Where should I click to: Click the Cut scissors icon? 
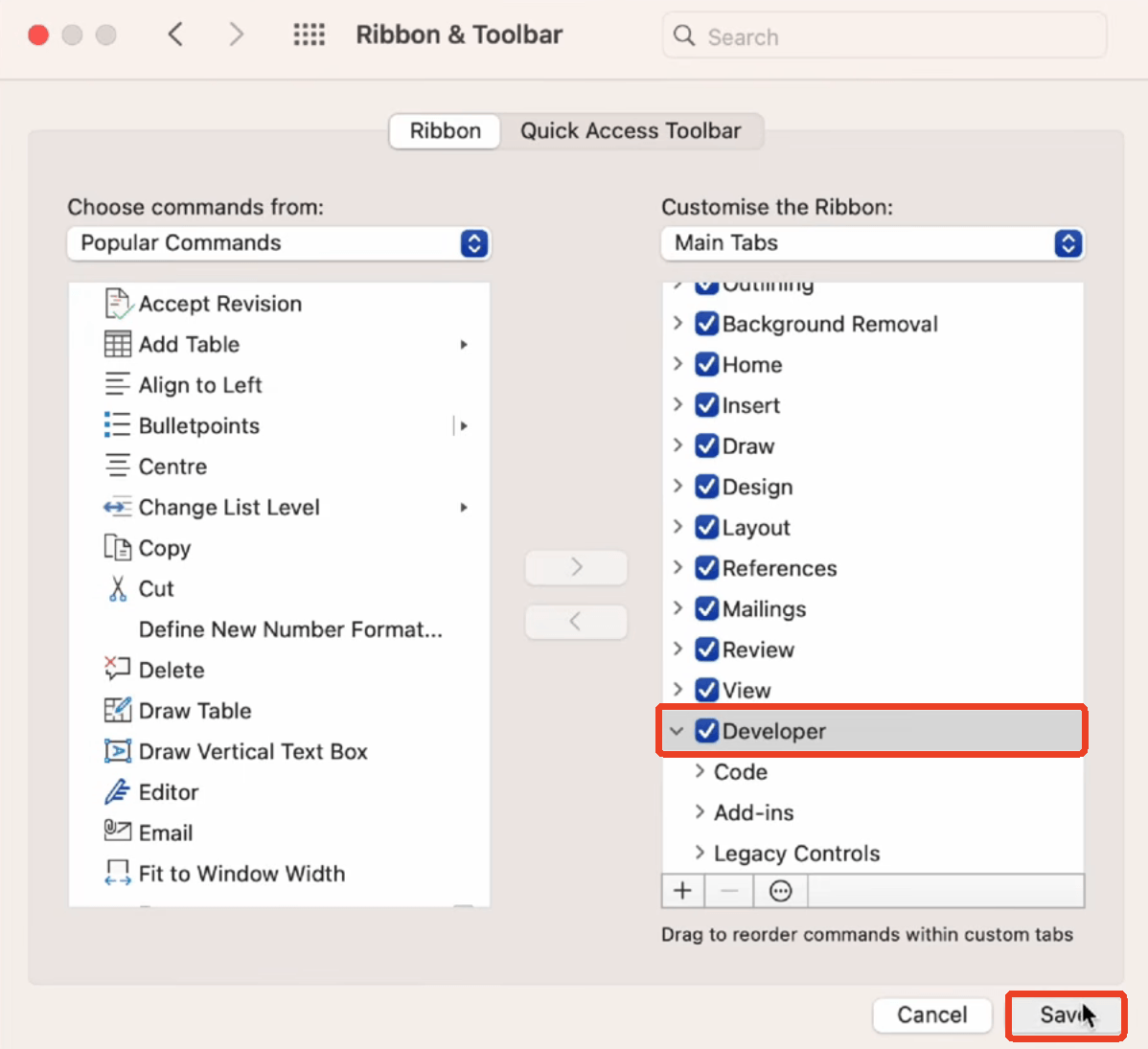117,588
